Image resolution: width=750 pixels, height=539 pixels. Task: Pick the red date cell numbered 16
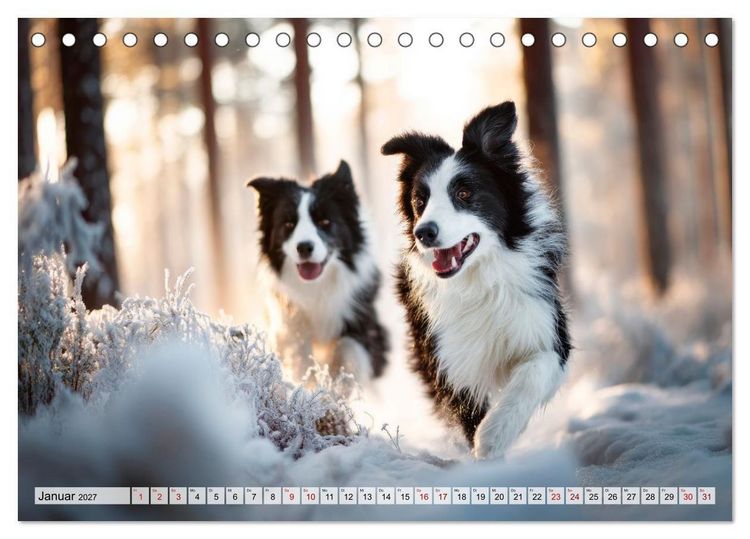click(423, 495)
